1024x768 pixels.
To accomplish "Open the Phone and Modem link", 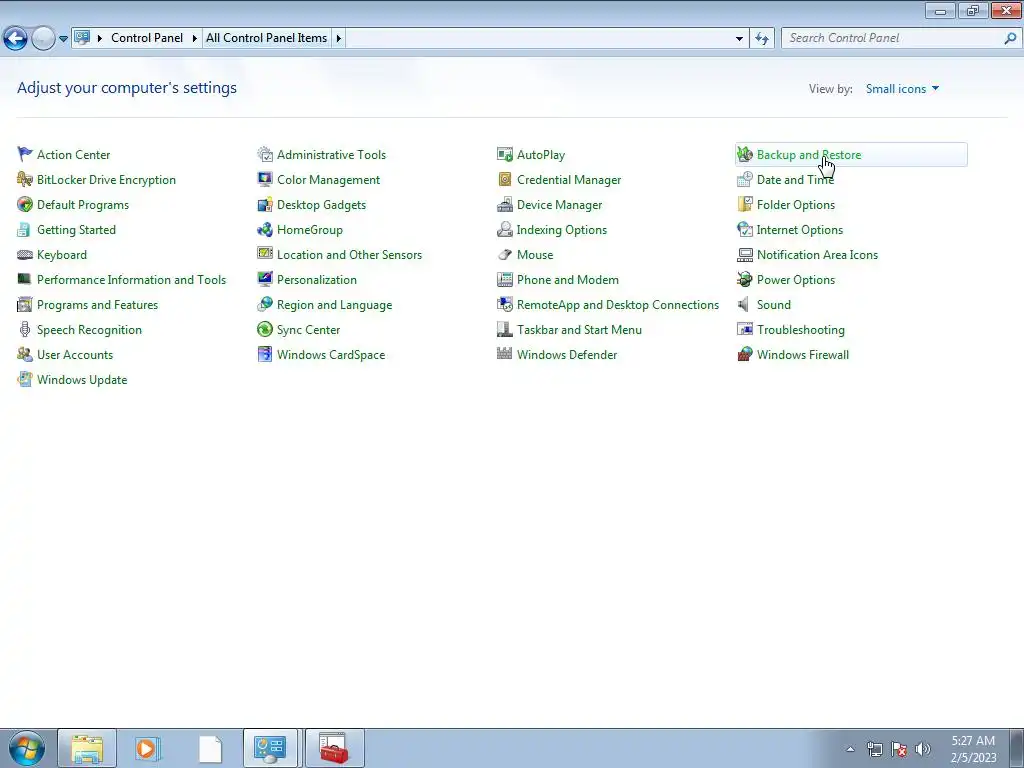I will (x=568, y=280).
